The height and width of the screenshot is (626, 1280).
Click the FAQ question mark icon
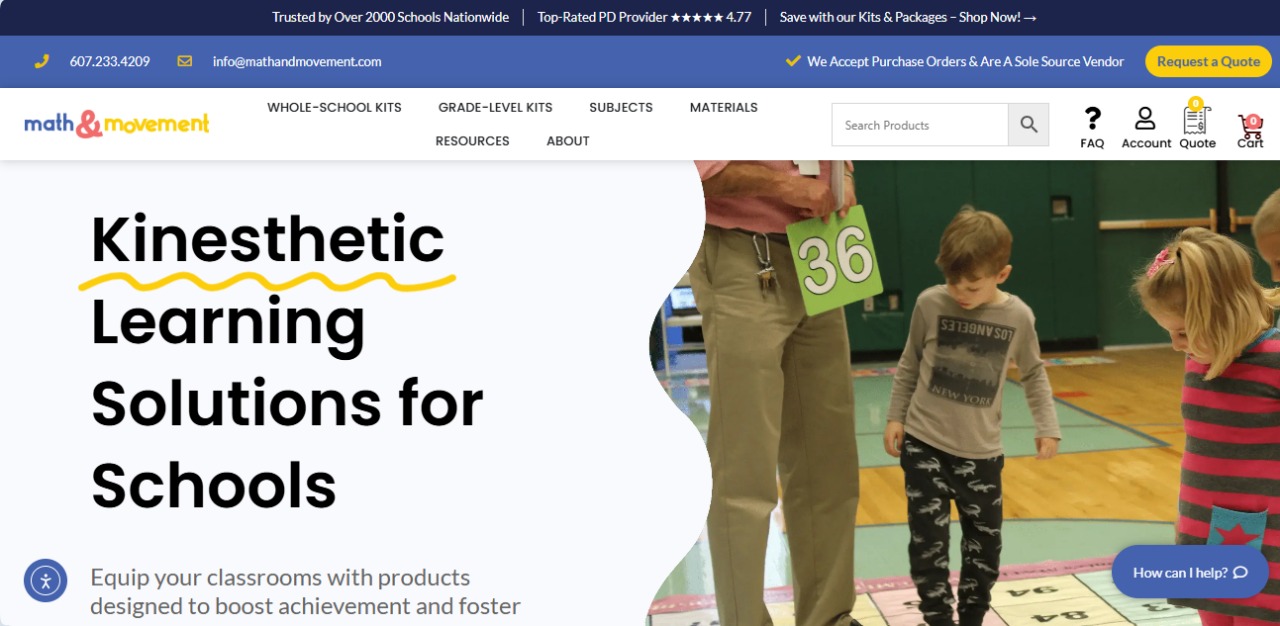(1092, 119)
